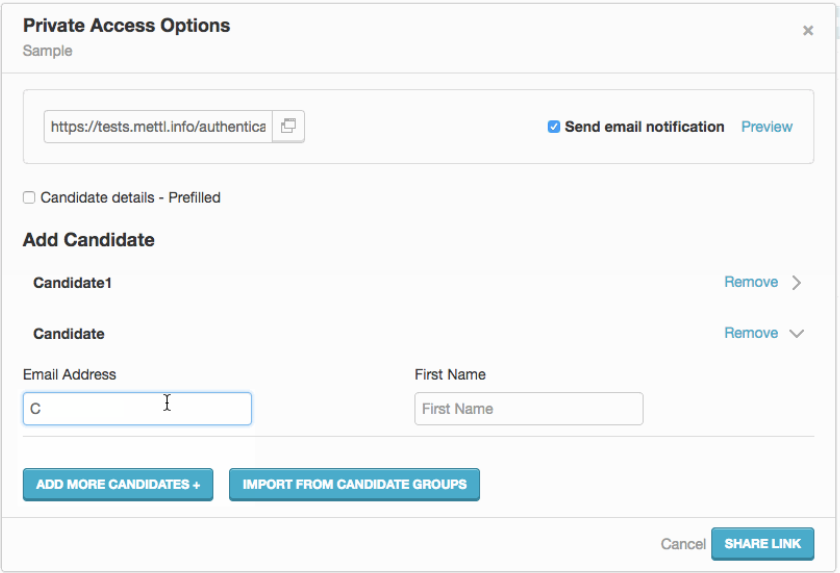Click the Candidate row heading
This screenshot has width=840, height=573.
(x=69, y=334)
